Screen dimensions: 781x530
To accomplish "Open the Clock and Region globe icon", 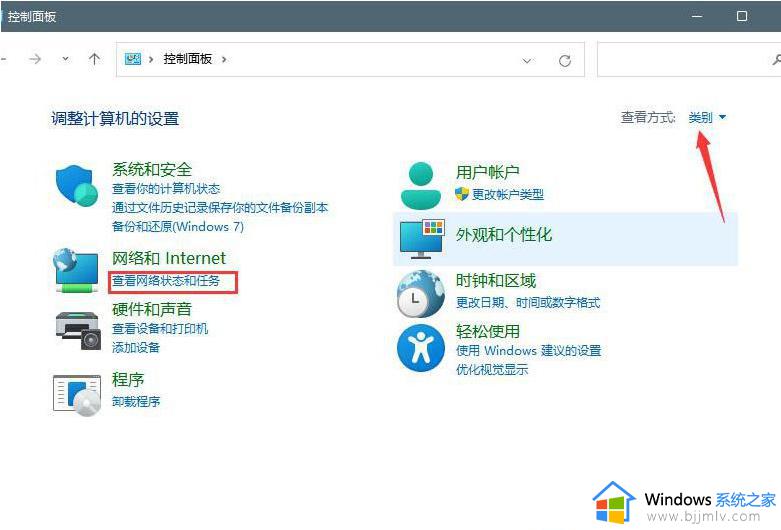I will pyautogui.click(x=421, y=294).
